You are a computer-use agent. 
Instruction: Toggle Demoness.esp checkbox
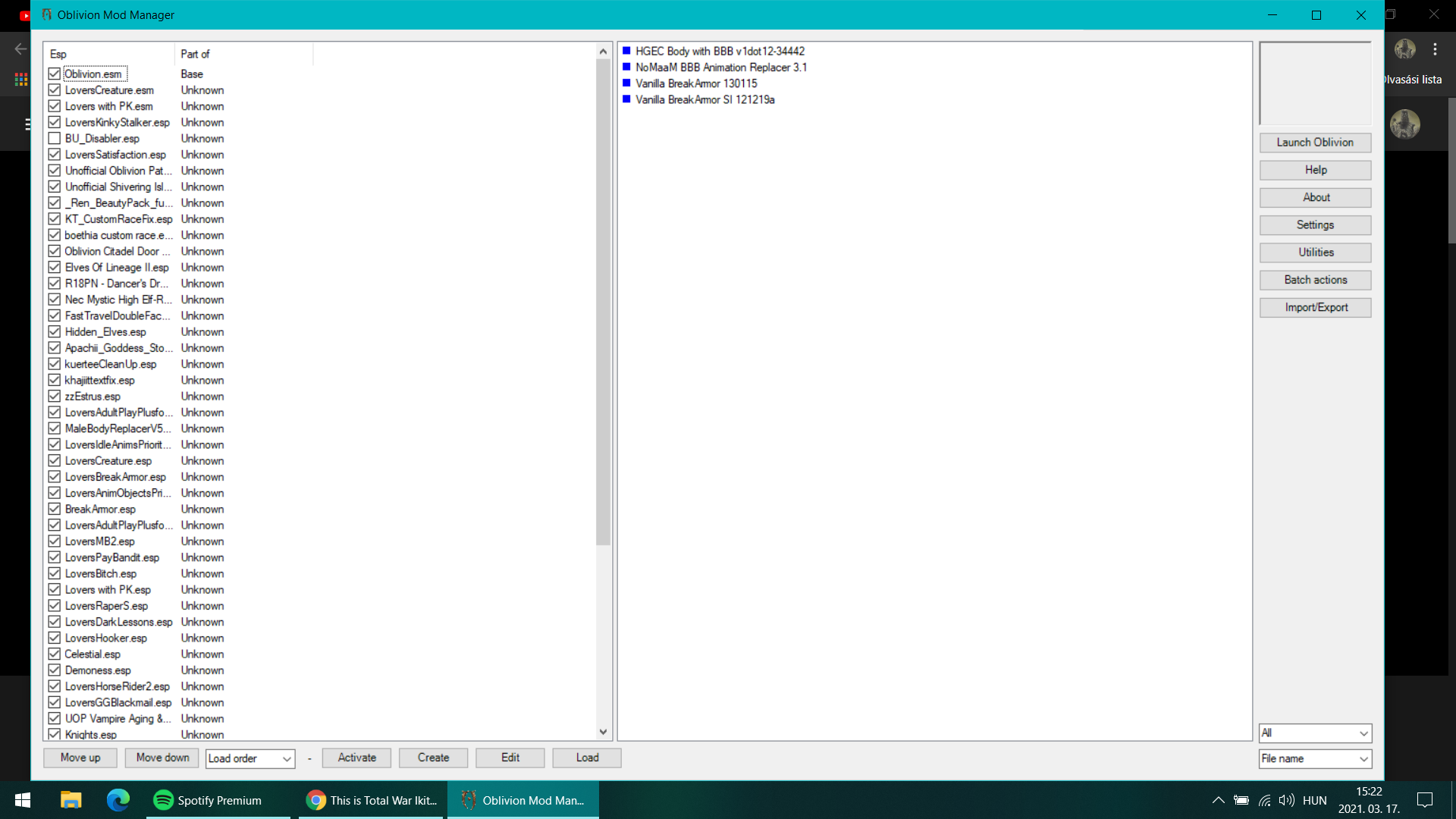(55, 670)
